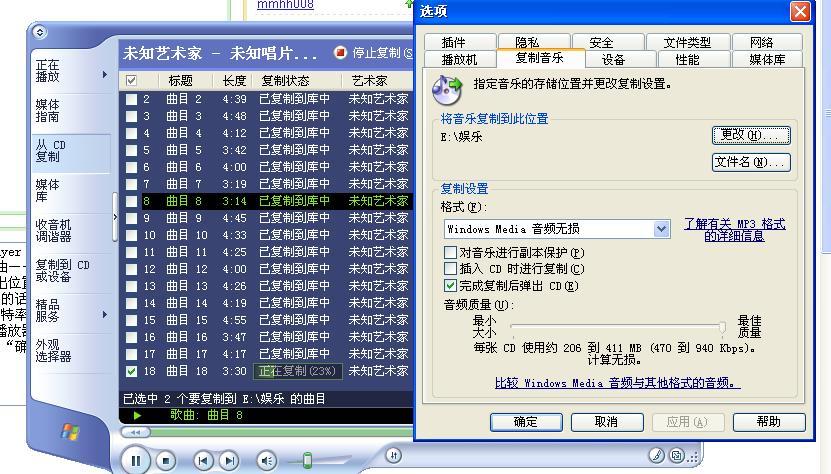The image size is (831, 474).
Task: Check the box for track 2
Action: (131, 99)
